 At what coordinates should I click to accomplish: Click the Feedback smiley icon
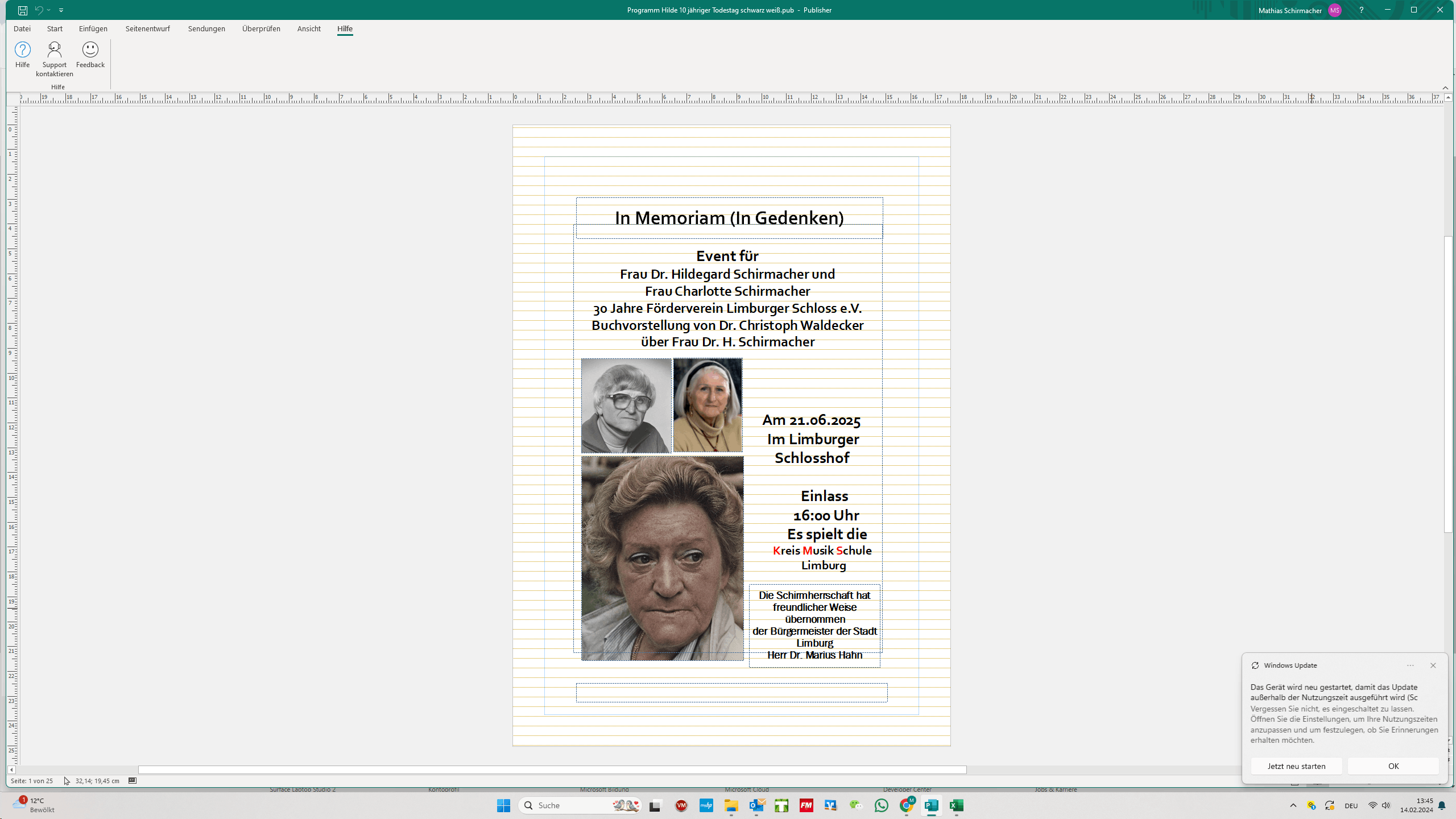pos(90,50)
